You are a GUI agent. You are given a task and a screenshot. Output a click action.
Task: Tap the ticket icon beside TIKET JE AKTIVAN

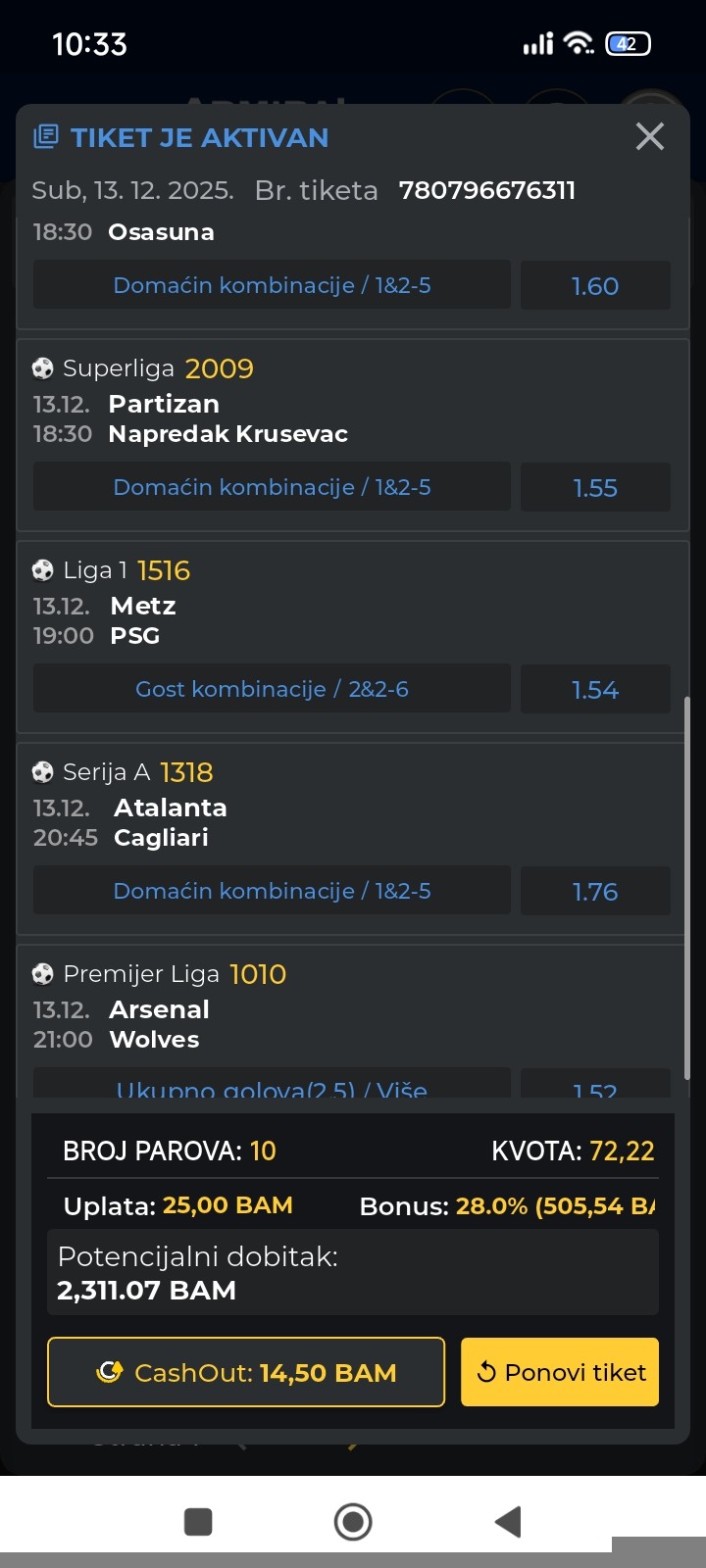point(45,136)
